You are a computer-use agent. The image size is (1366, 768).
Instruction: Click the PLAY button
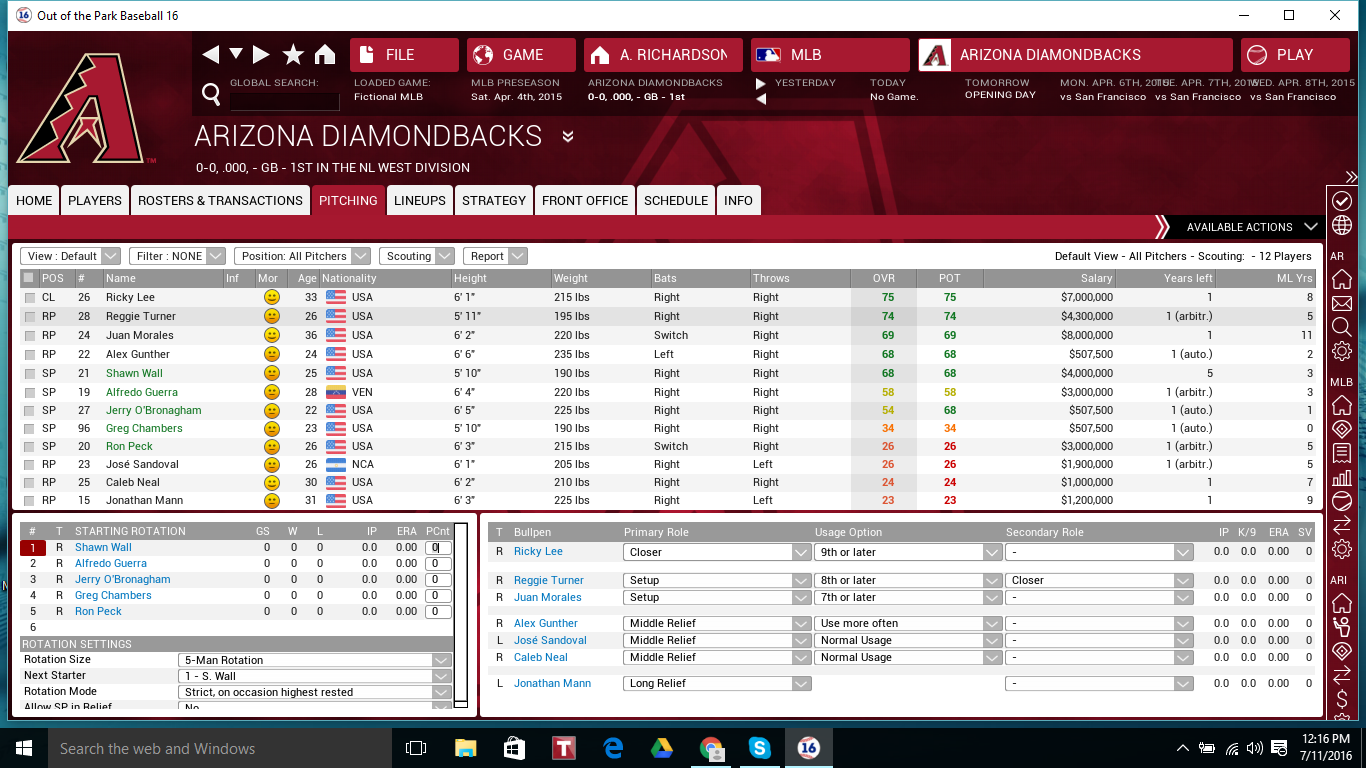(1294, 55)
